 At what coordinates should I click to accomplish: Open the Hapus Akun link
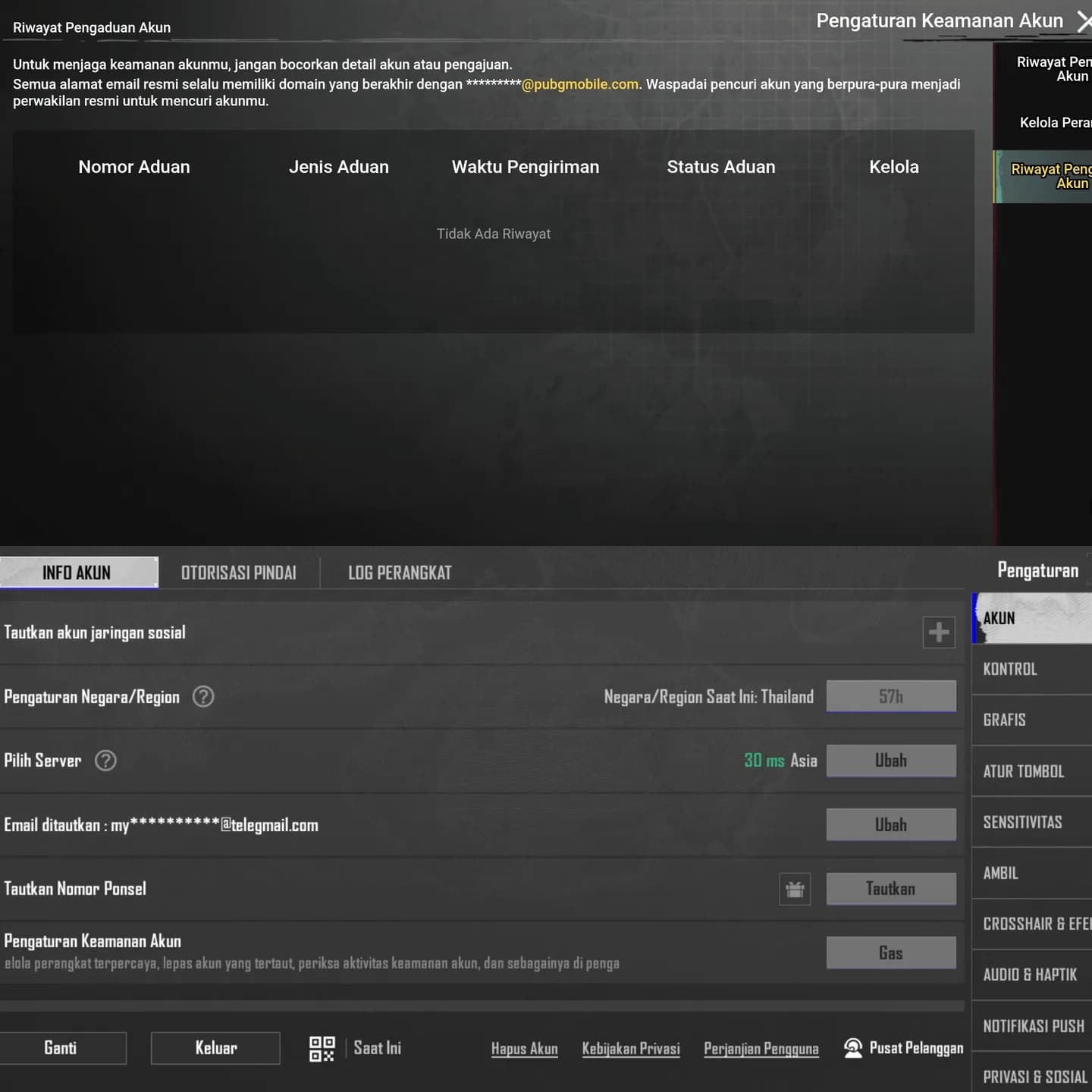point(524,1049)
